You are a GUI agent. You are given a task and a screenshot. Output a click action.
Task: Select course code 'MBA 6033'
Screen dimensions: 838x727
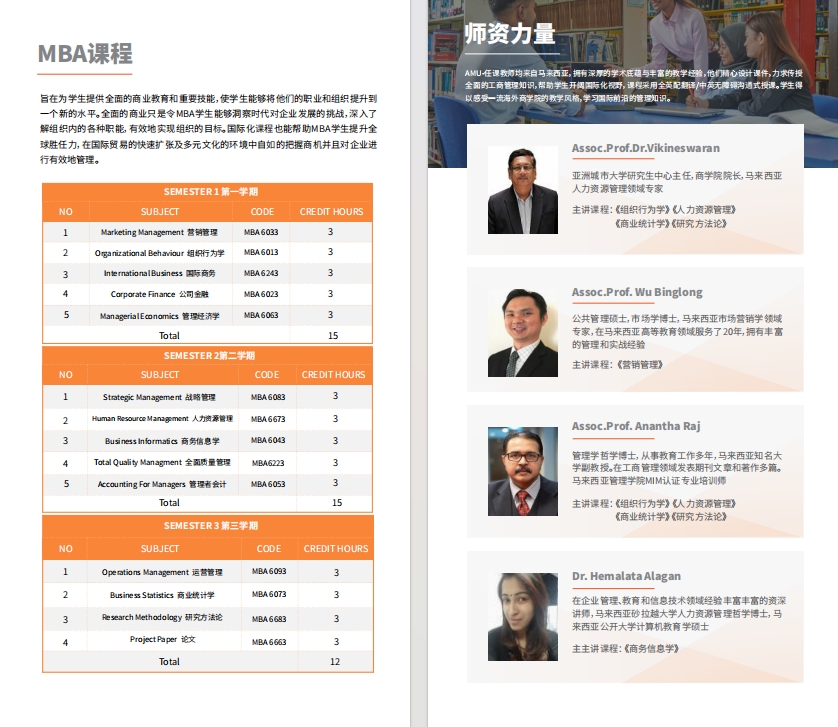point(261,232)
